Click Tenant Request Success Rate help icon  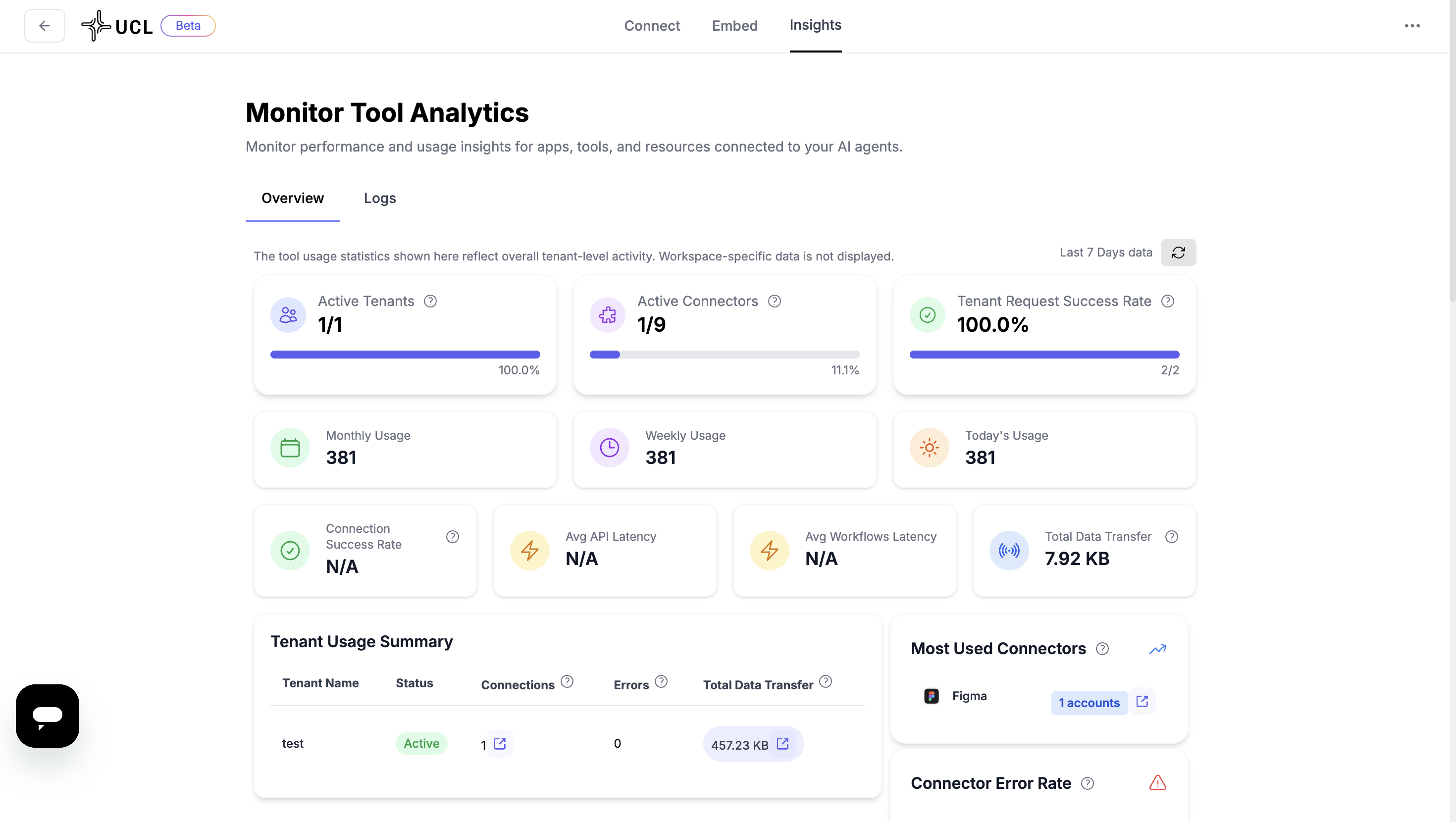click(1168, 301)
